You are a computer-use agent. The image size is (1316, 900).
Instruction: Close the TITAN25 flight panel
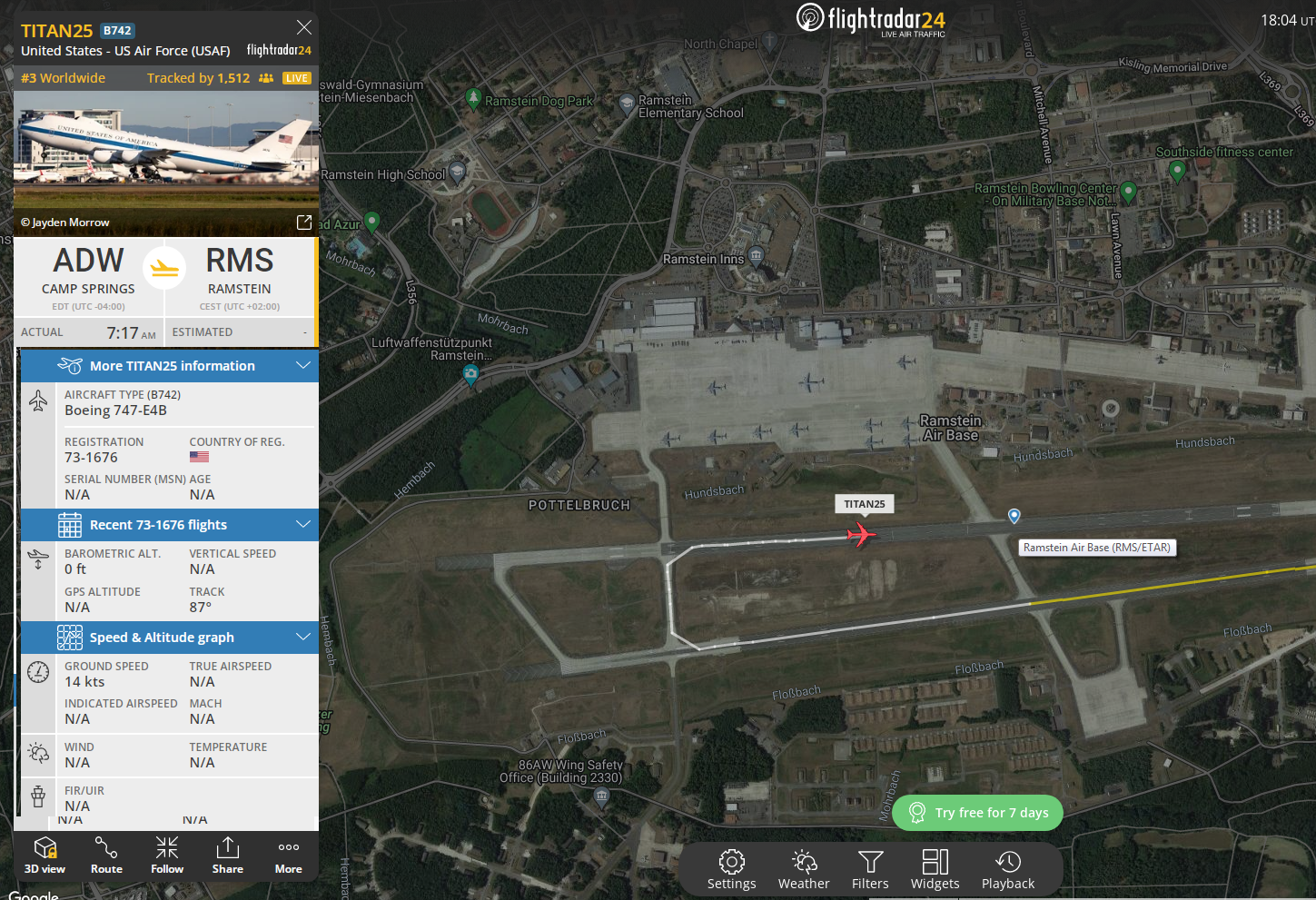pyautogui.click(x=304, y=27)
